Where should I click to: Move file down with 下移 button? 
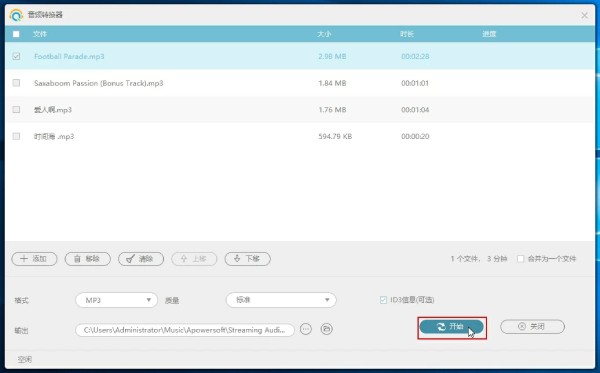point(248,259)
